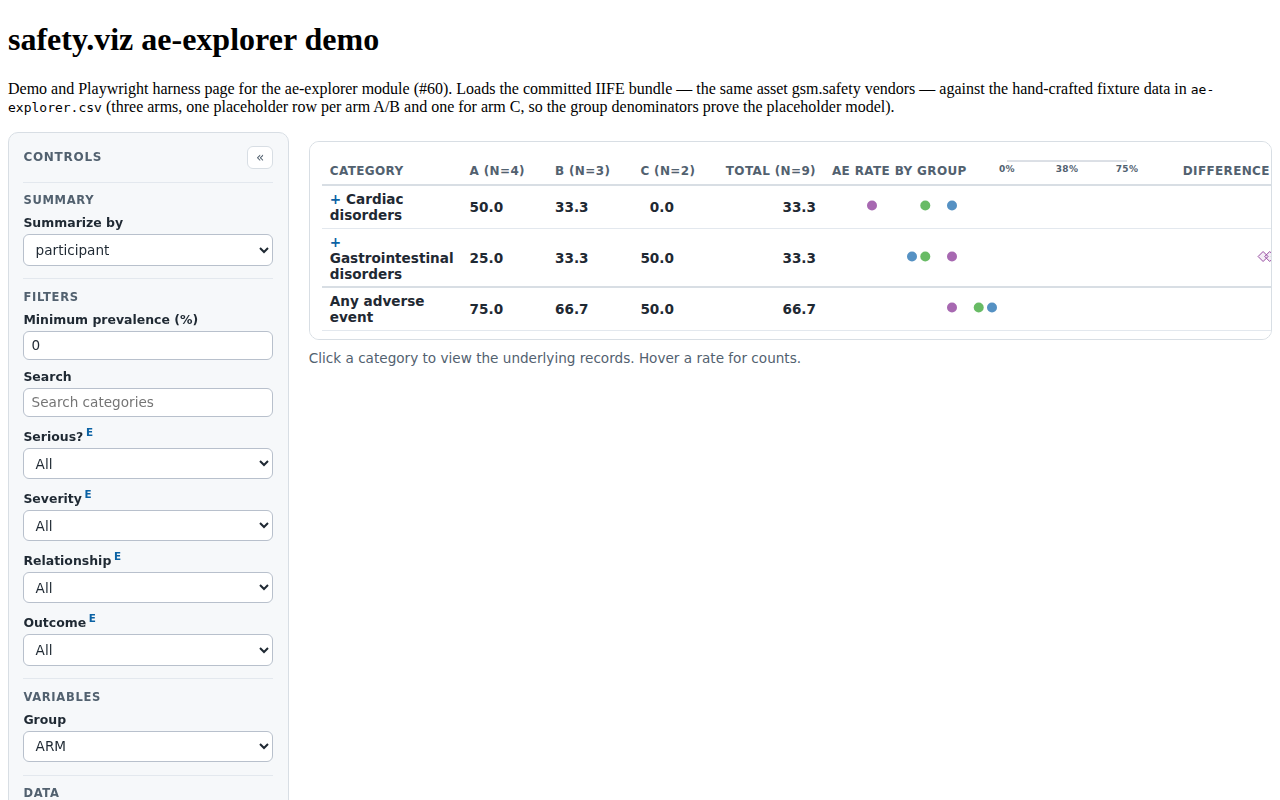Click the purple dot in Any adverse event row
This screenshot has width=1280, height=800.
[x=952, y=307]
